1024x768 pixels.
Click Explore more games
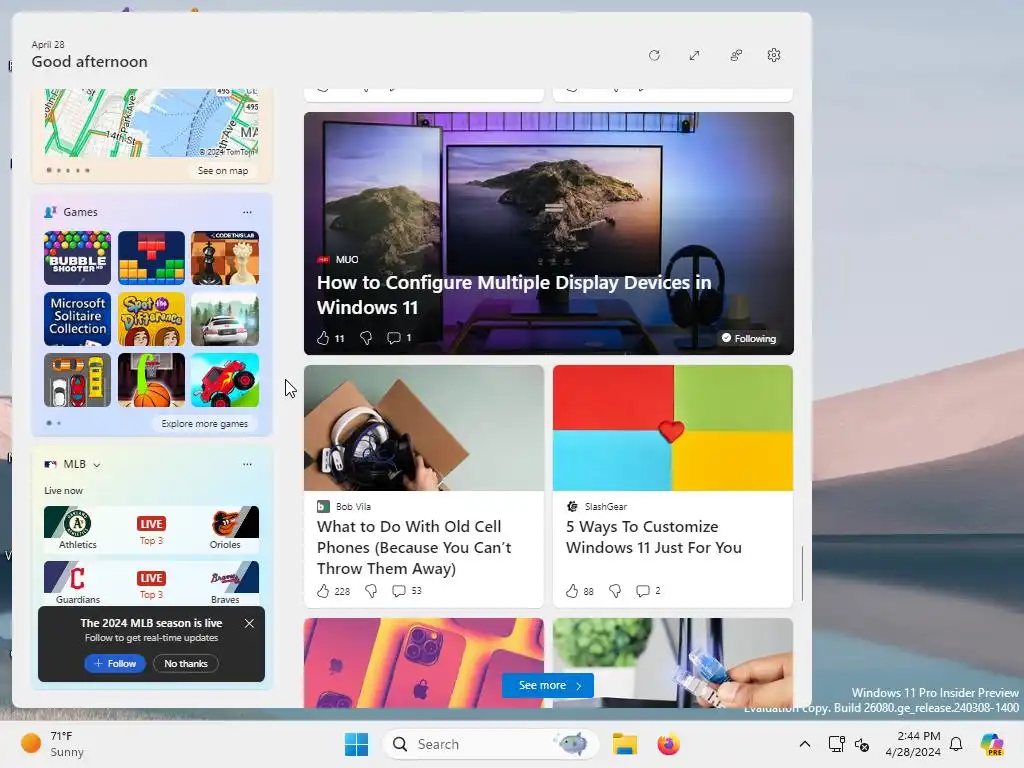click(x=204, y=424)
